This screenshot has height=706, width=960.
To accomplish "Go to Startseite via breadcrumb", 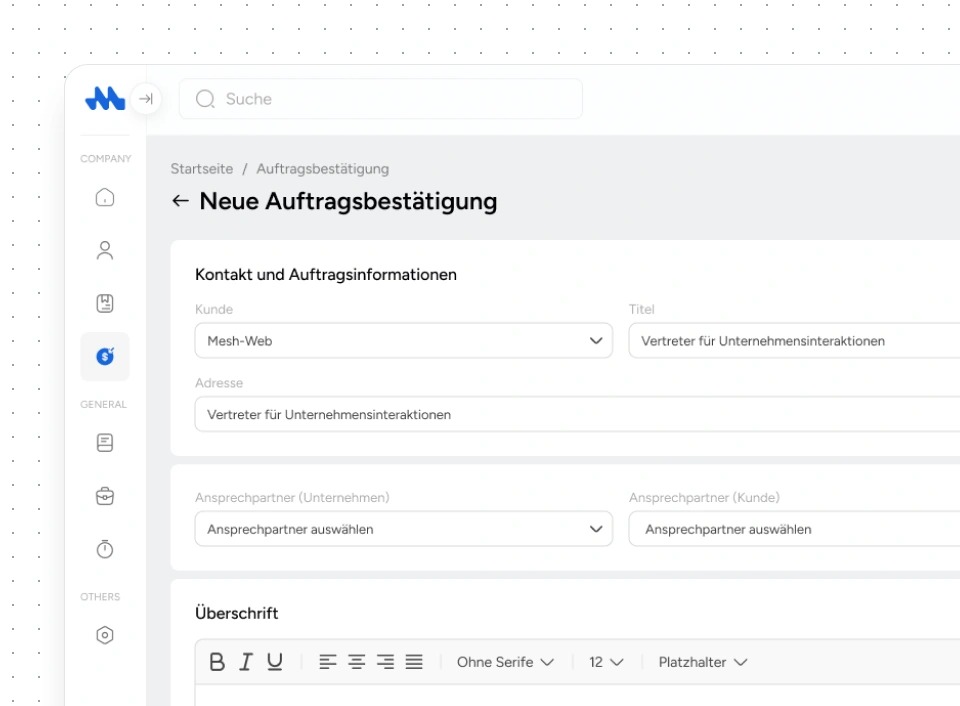I will (201, 169).
